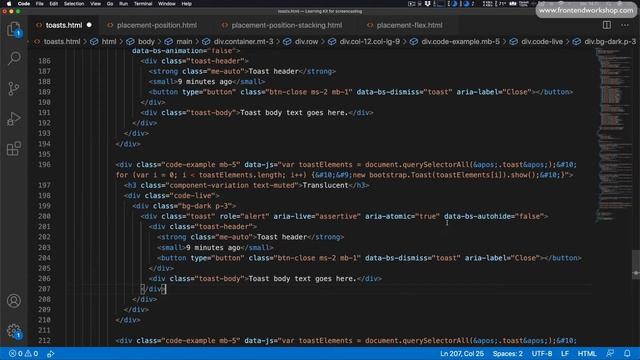Image resolution: width=640 pixels, height=360 pixels.
Task: Click 'data-bs-autohide' attribute on line 200
Action: click(477, 216)
